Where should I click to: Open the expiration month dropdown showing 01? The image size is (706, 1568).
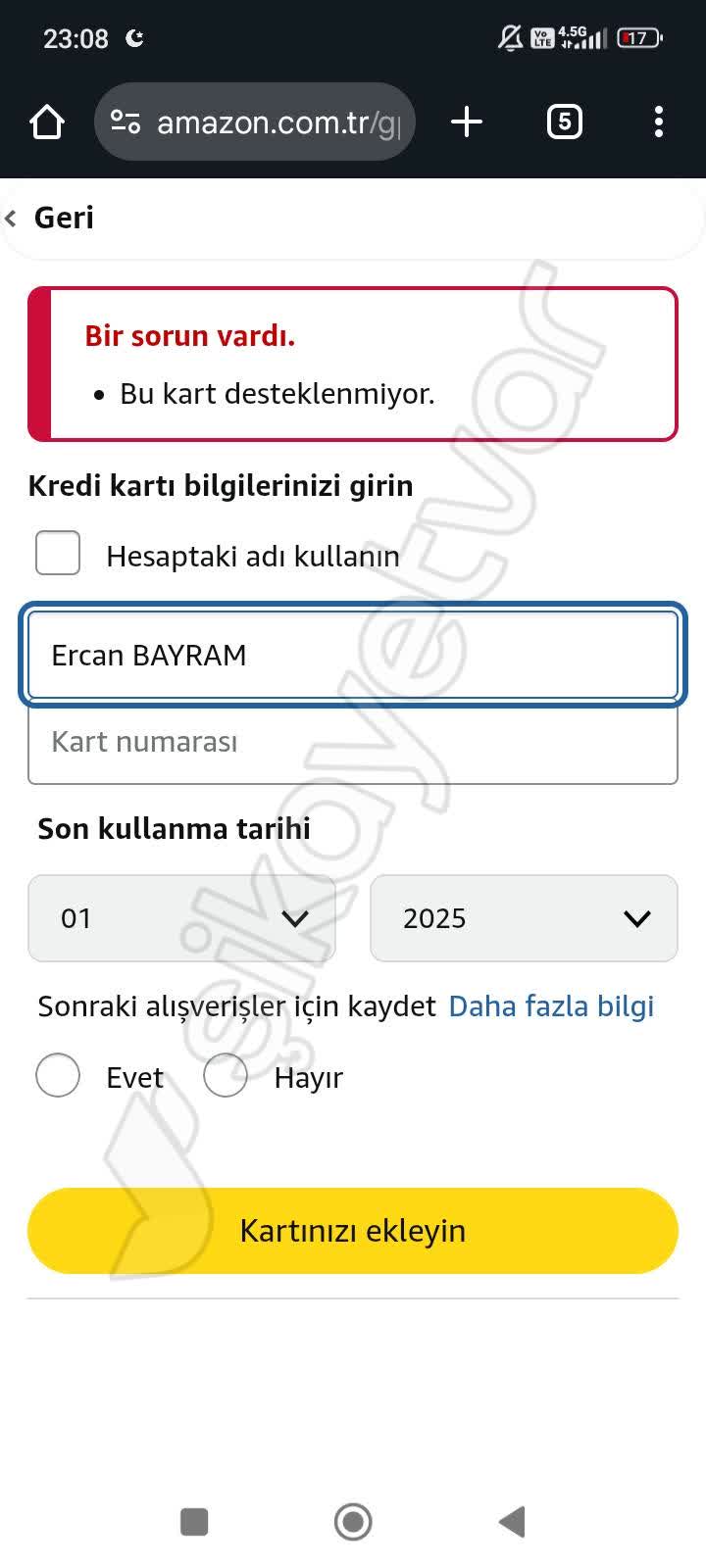(181, 918)
